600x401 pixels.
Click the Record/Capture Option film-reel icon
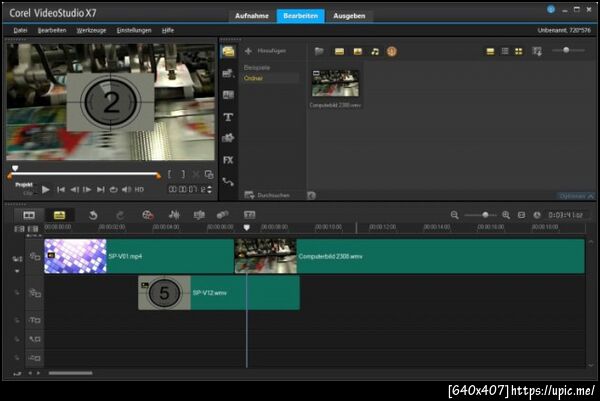point(148,215)
